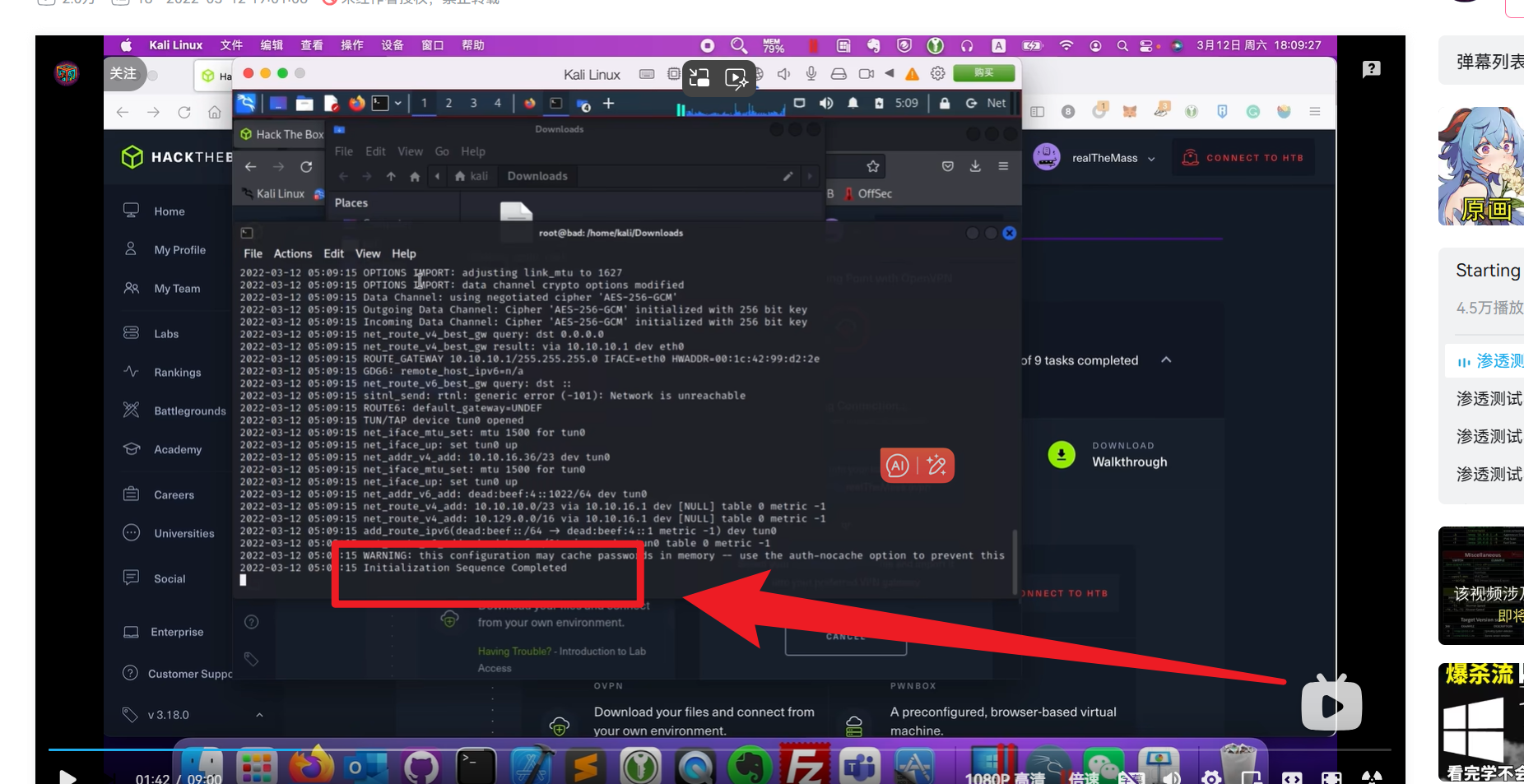Image resolution: width=1524 pixels, height=784 pixels.
Task: Click the terminal window vertical scrollbar
Action: (x=1015, y=561)
